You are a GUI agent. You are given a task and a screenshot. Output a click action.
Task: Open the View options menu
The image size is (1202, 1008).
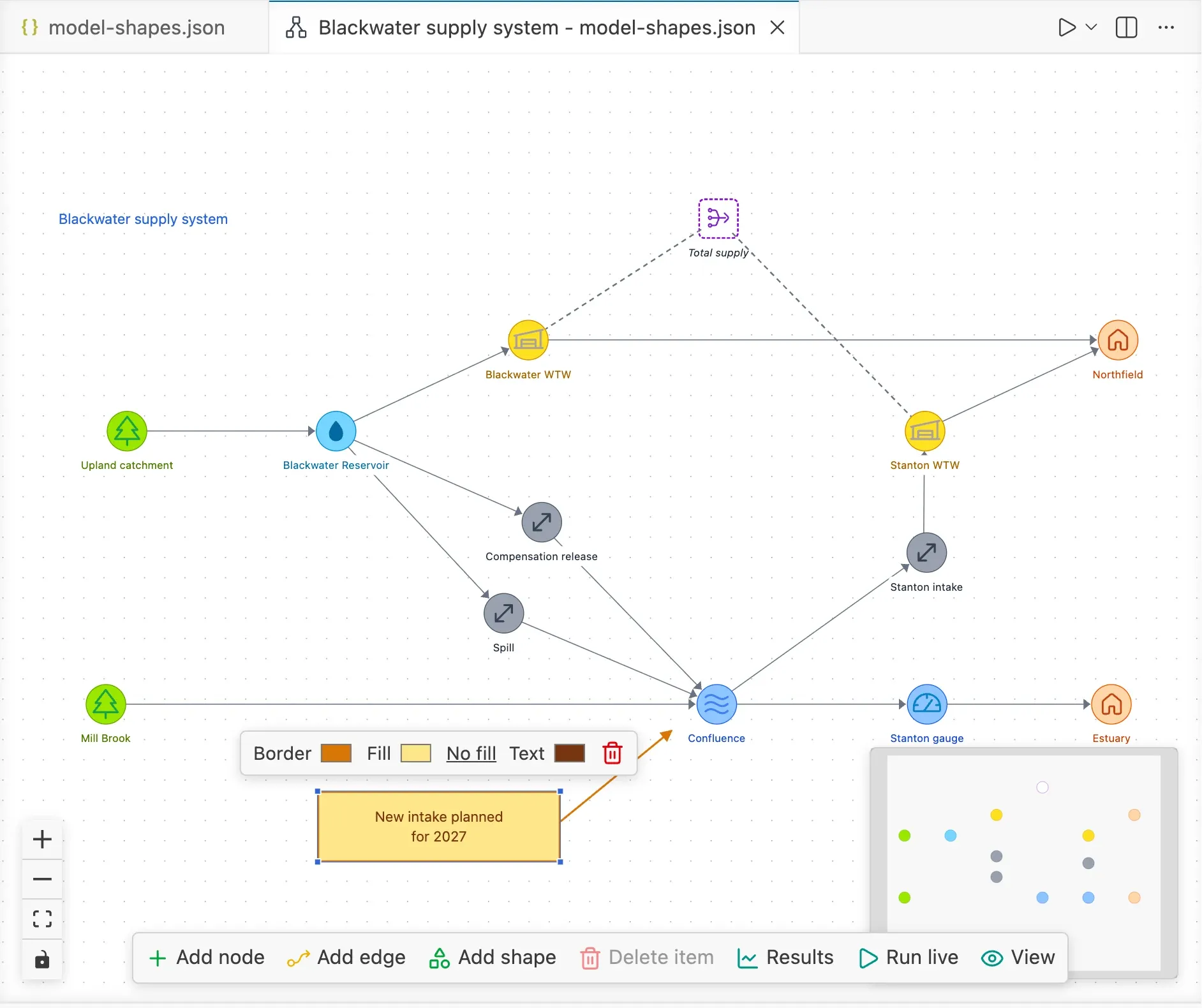pos(1018,958)
